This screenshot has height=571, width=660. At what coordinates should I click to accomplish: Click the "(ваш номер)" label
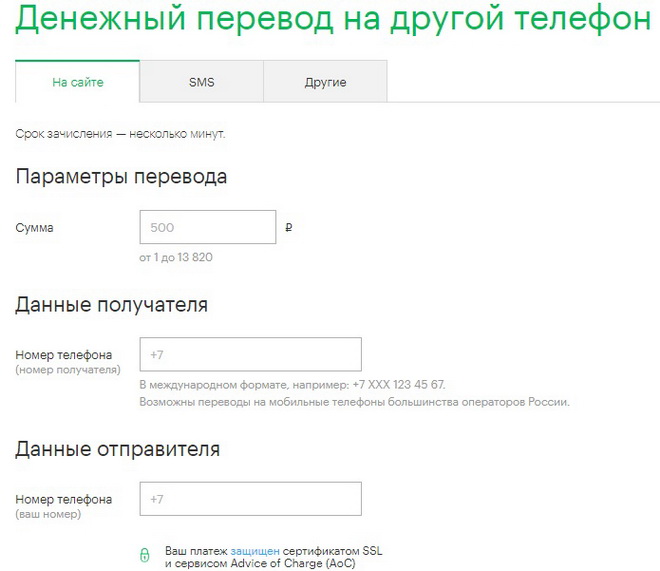(x=48, y=514)
